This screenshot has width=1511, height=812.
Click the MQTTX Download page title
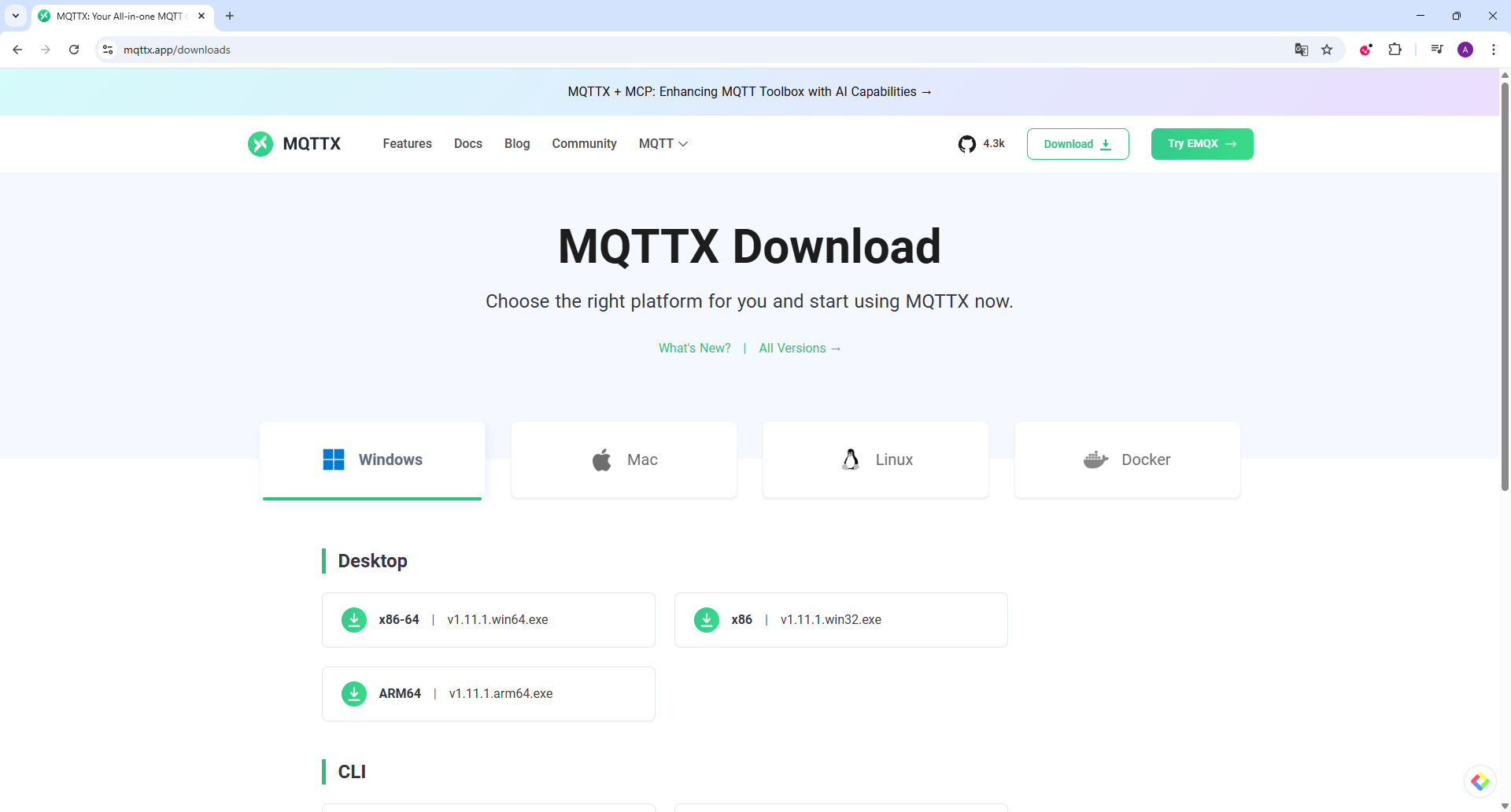point(749,246)
